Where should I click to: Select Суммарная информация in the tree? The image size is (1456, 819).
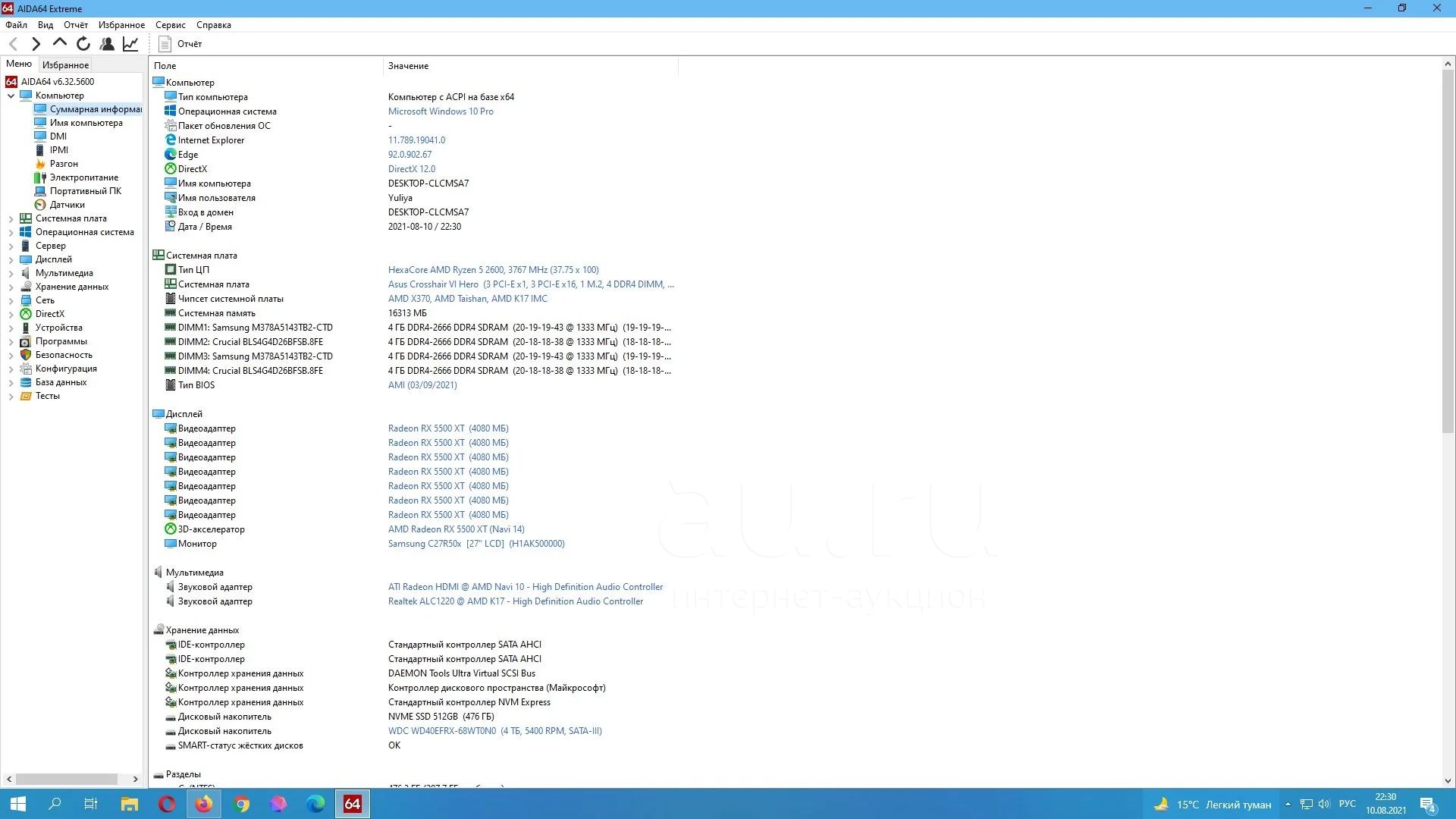(x=88, y=109)
